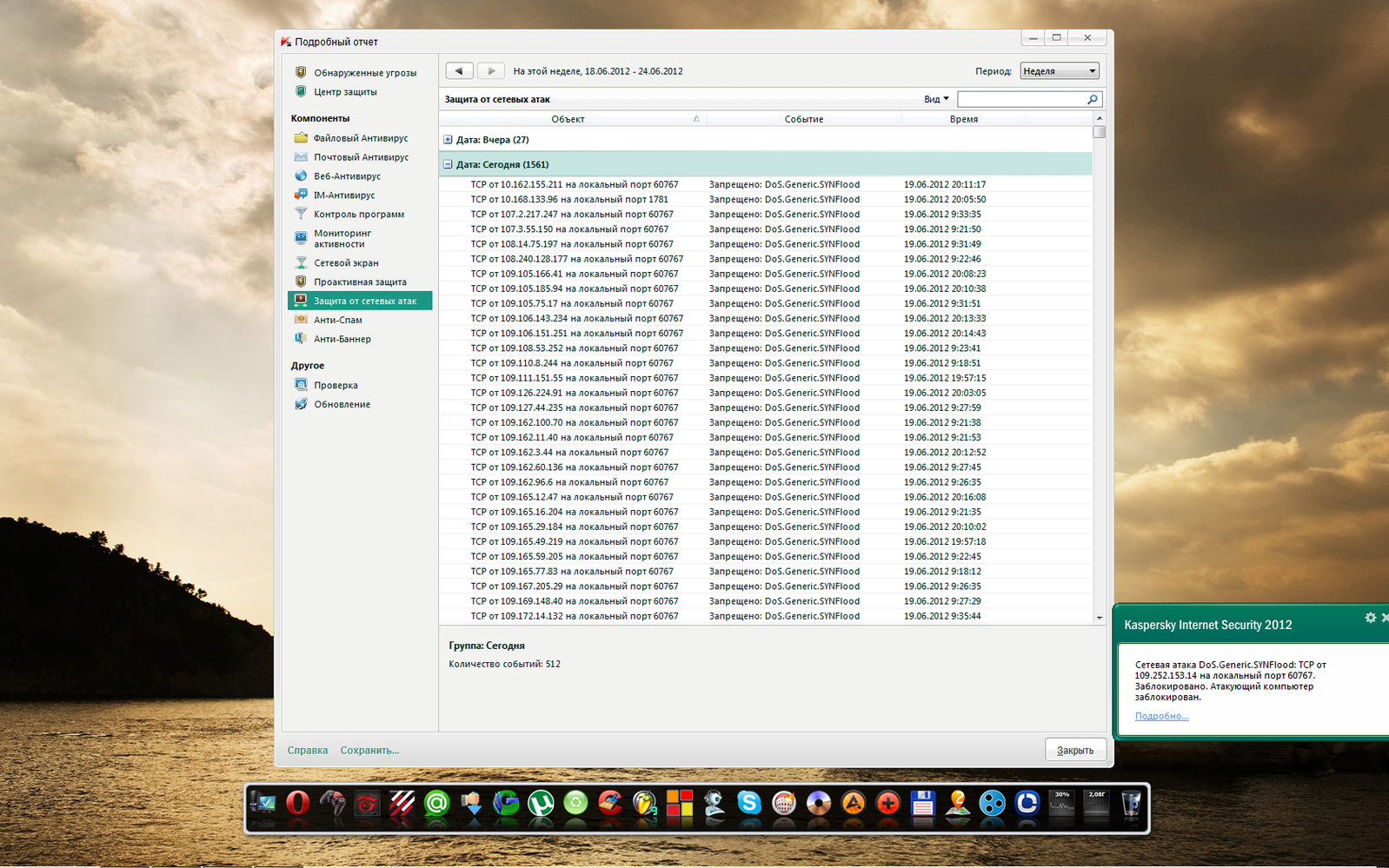Select row TCP от 109.111.151.55
Viewport: 1389px width, 868px height.
tap(766, 378)
